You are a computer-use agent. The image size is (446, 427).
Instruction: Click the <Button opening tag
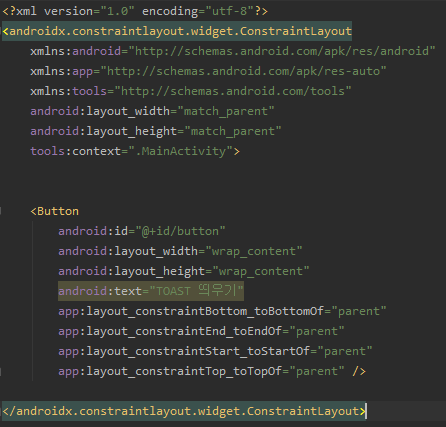coord(55,211)
